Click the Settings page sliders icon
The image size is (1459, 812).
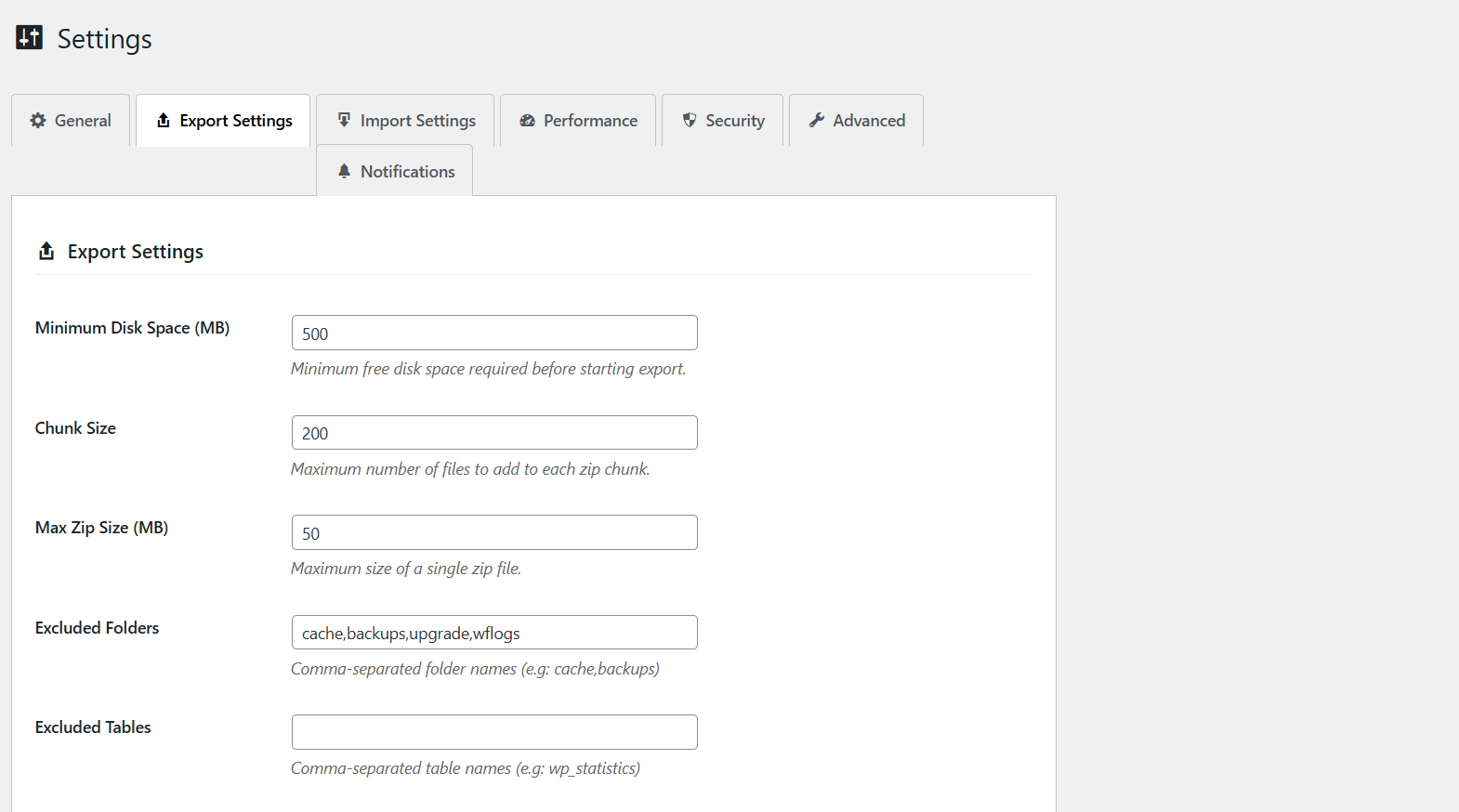pos(30,37)
